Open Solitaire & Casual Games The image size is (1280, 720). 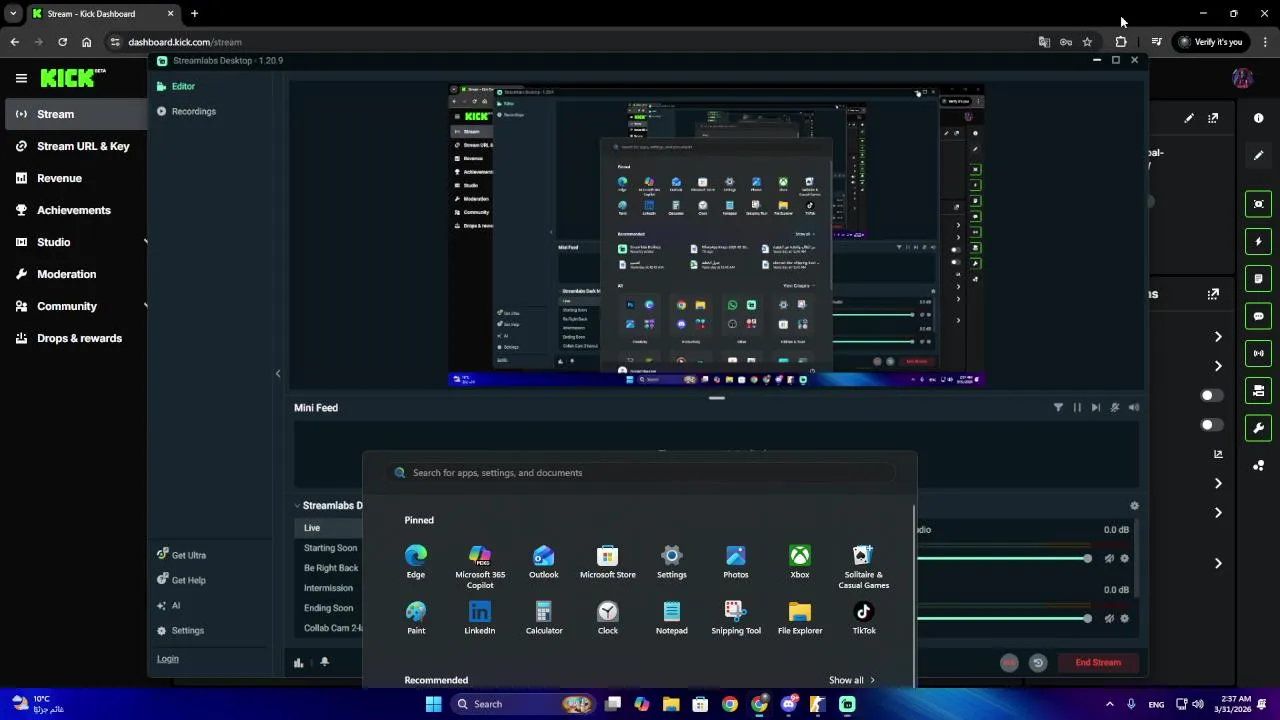tap(864, 567)
